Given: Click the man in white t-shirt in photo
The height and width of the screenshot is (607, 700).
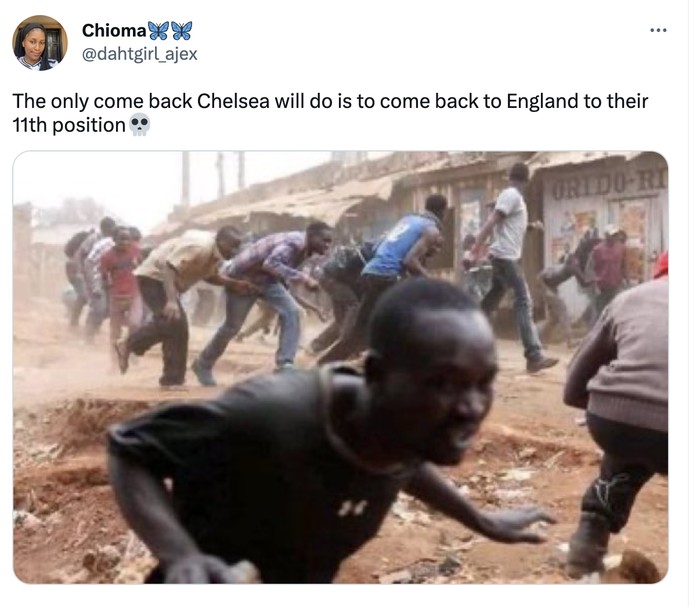Looking at the screenshot, I should coord(509,263).
